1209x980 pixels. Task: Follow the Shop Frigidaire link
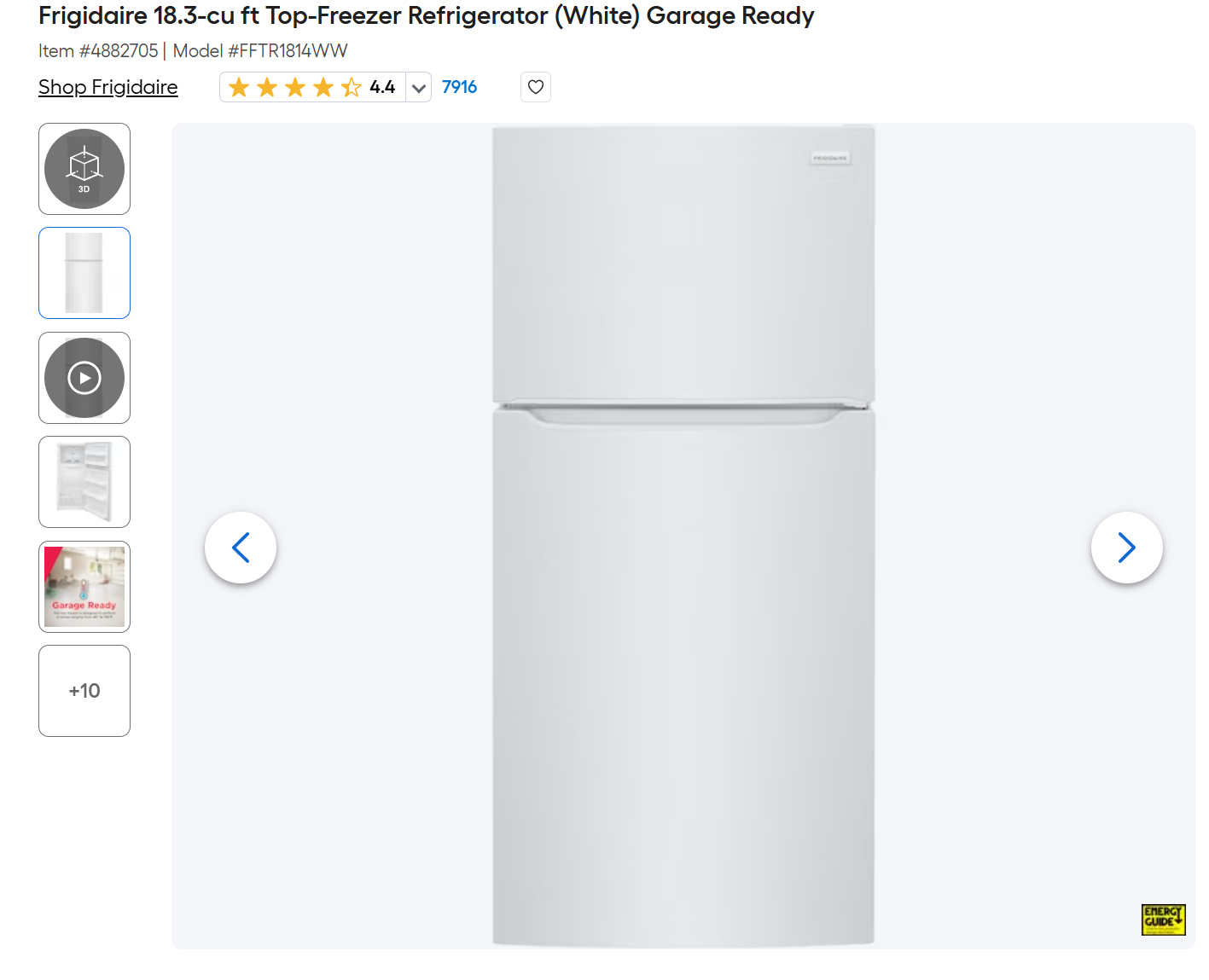click(108, 87)
